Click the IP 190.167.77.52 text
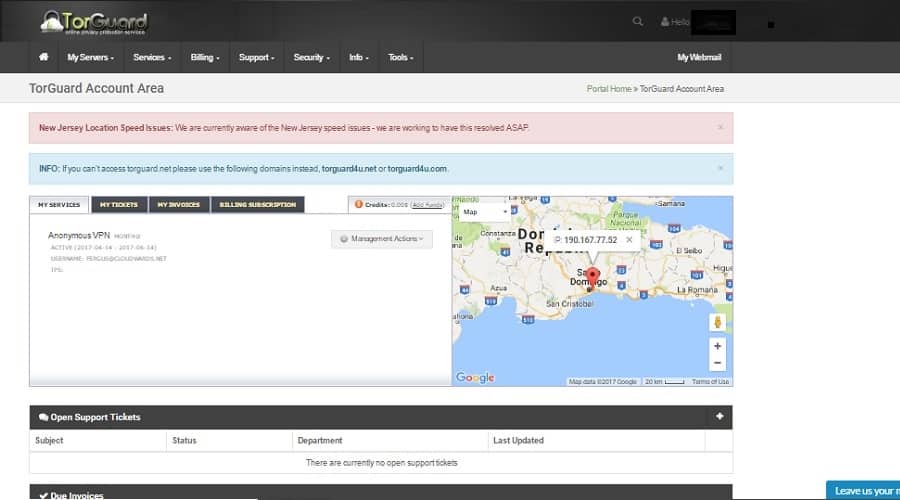Image resolution: width=900 pixels, height=500 pixels. click(x=585, y=240)
